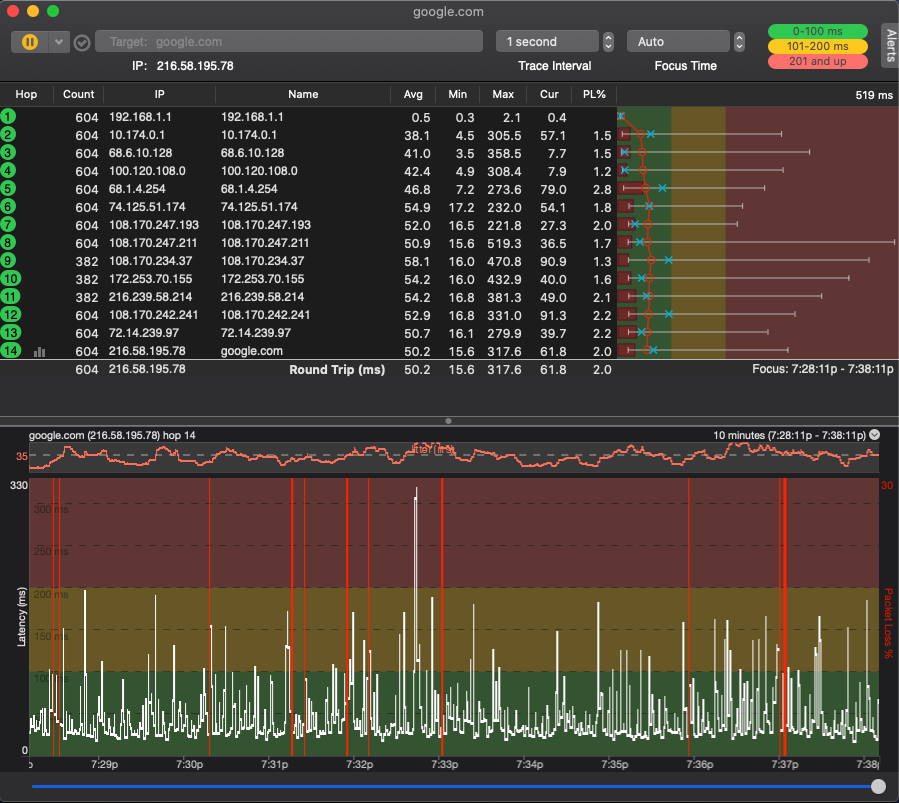The height and width of the screenshot is (803, 899).
Task: Select the hop 5 green circle icon
Action: tap(8, 189)
